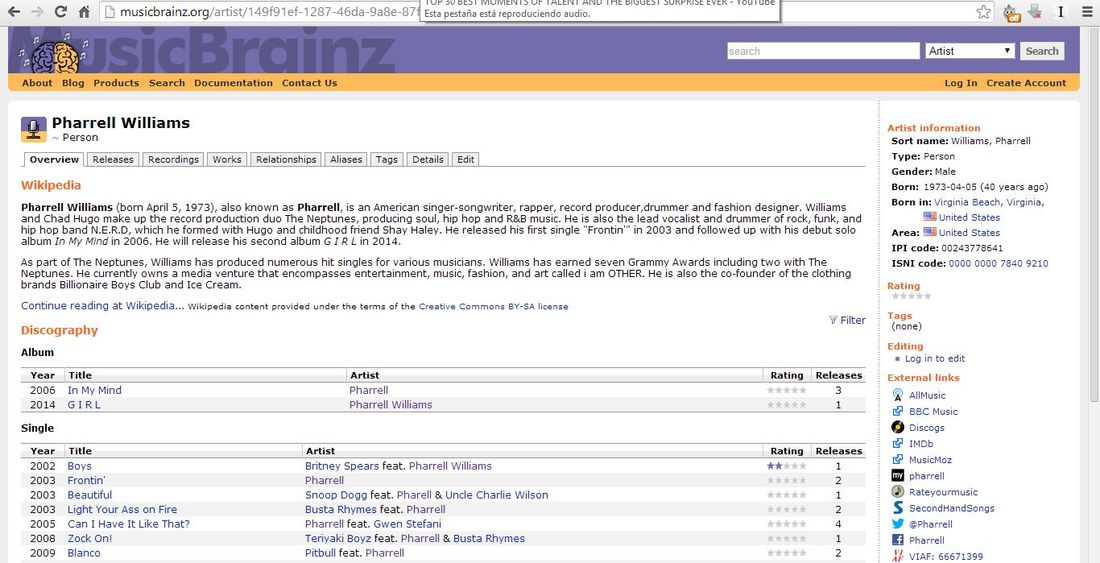Click the Create Account link

click(x=1026, y=83)
